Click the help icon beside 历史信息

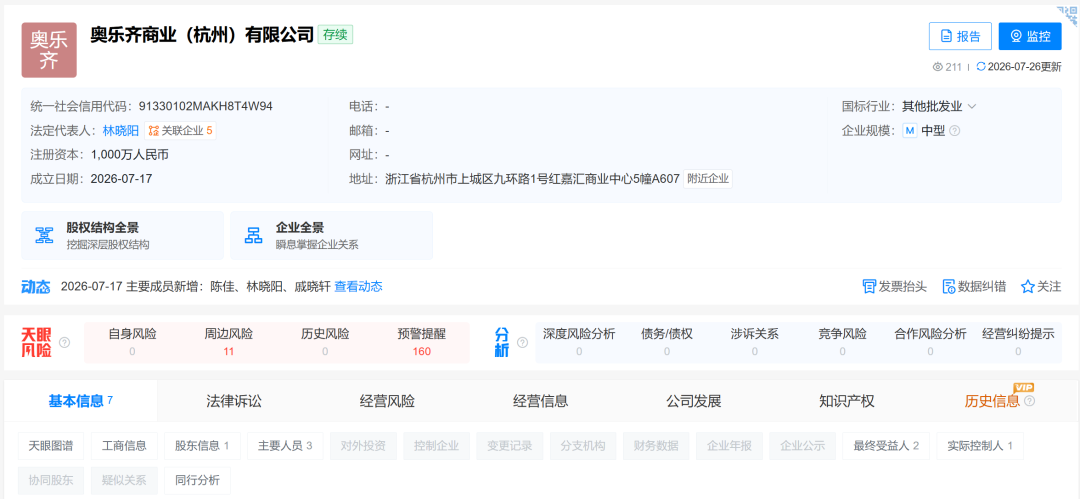tap(1030, 401)
